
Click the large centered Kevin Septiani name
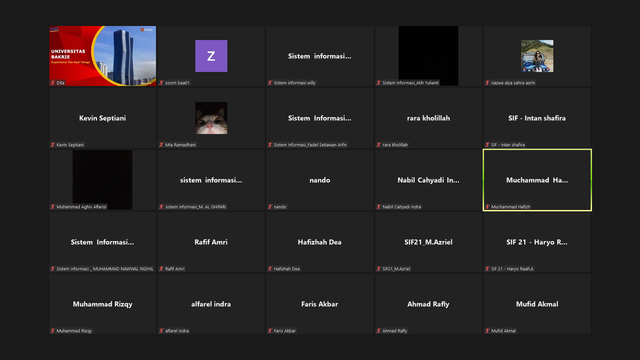[x=102, y=118]
